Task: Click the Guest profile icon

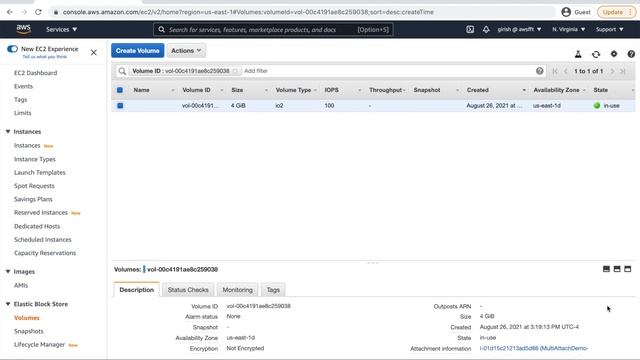Action: point(566,12)
